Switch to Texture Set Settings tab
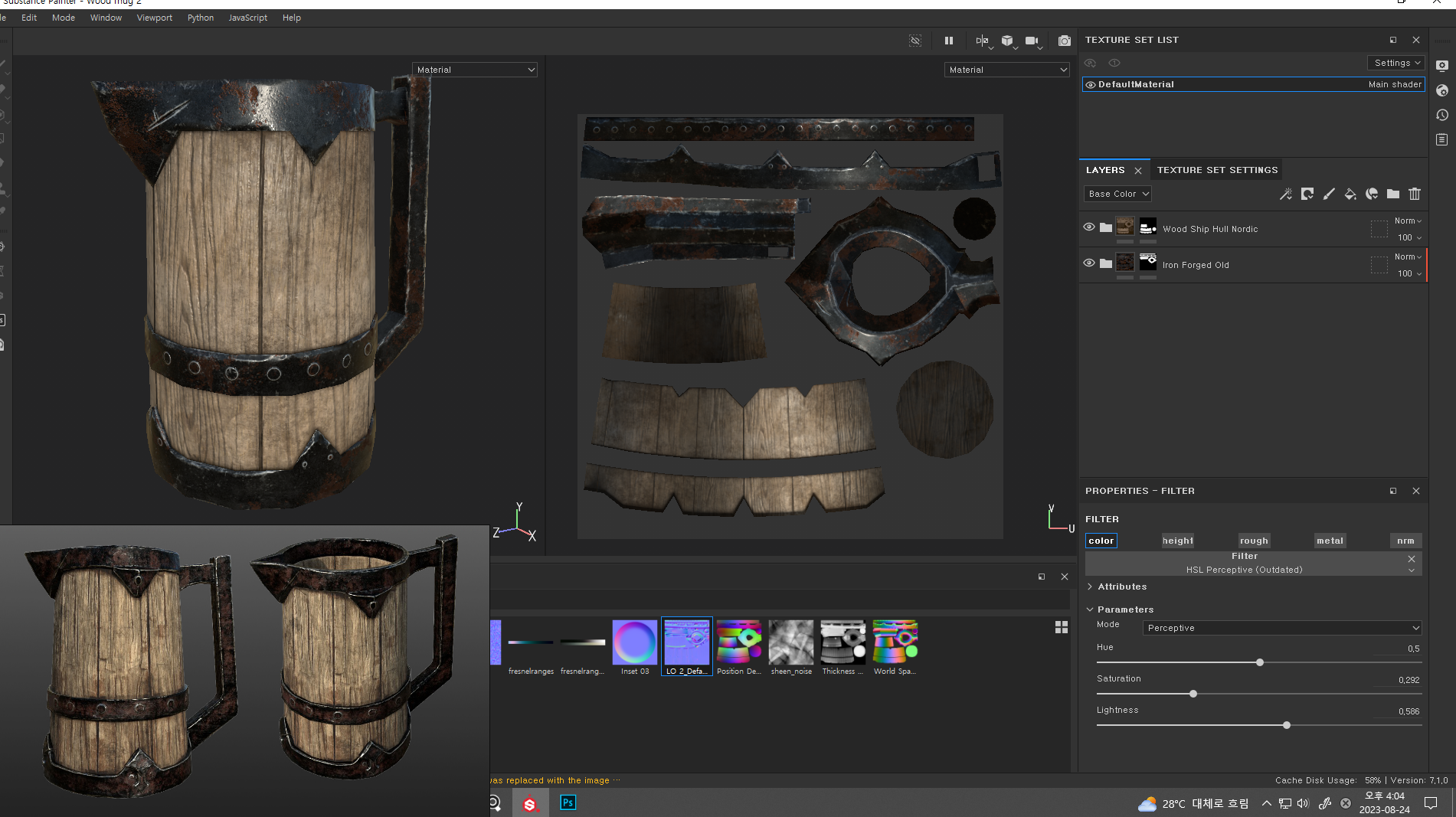This screenshot has width=1456, height=817. tap(1217, 170)
